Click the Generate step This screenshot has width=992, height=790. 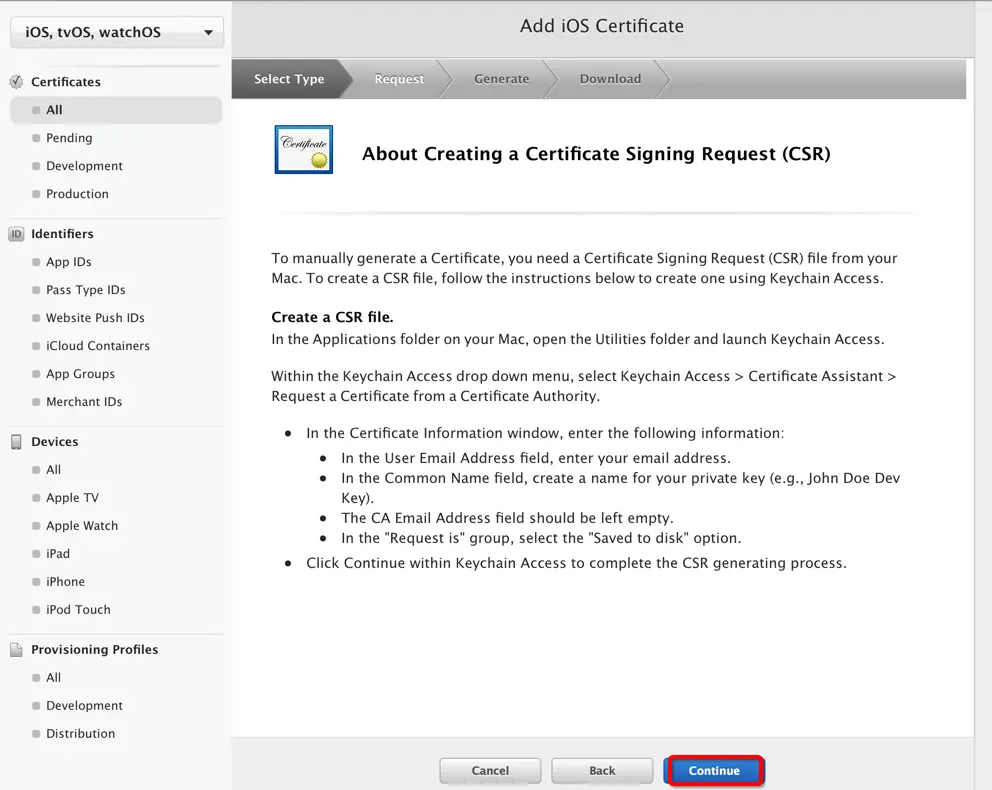(502, 79)
